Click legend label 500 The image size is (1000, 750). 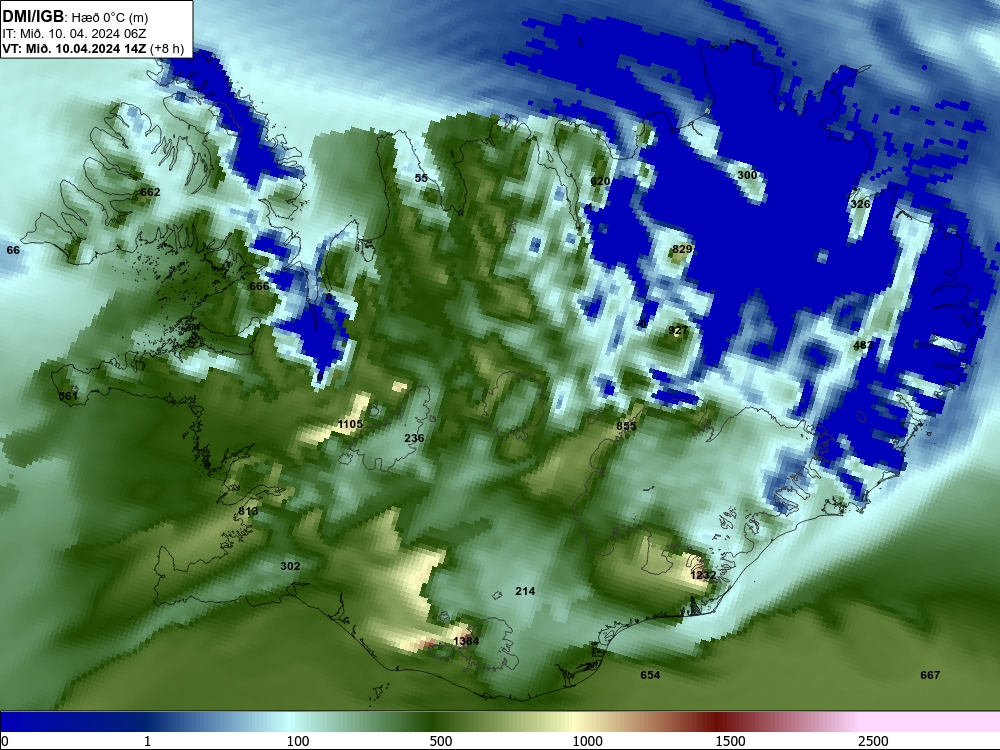click(441, 741)
